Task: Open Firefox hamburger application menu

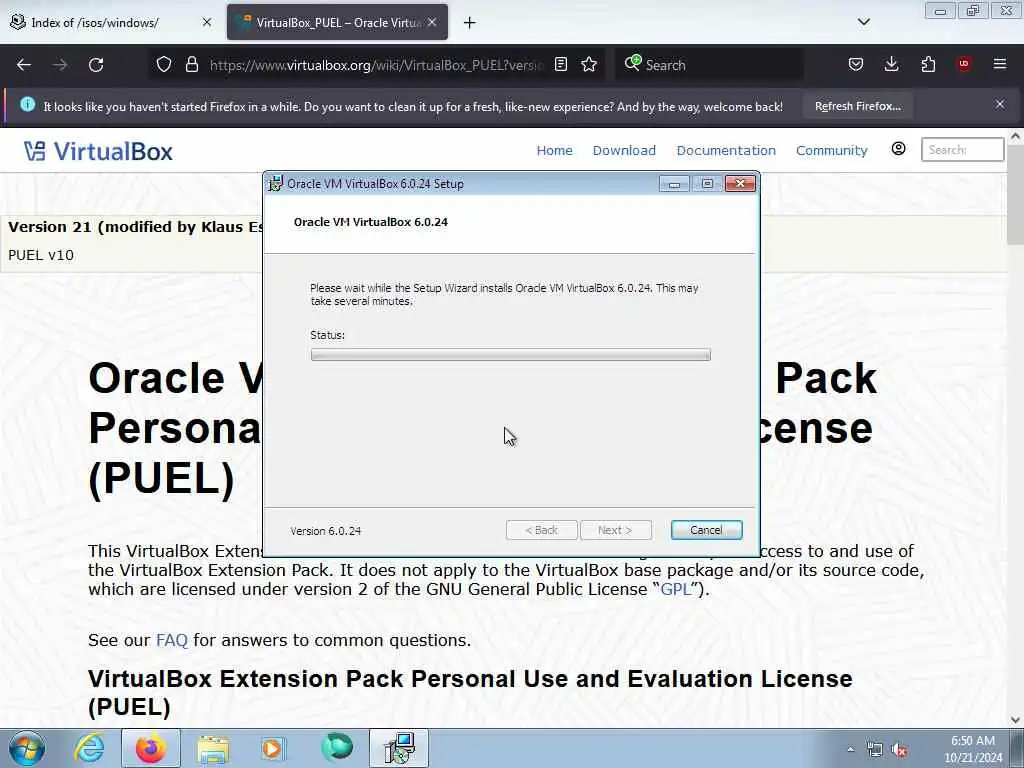Action: tap(1000, 64)
